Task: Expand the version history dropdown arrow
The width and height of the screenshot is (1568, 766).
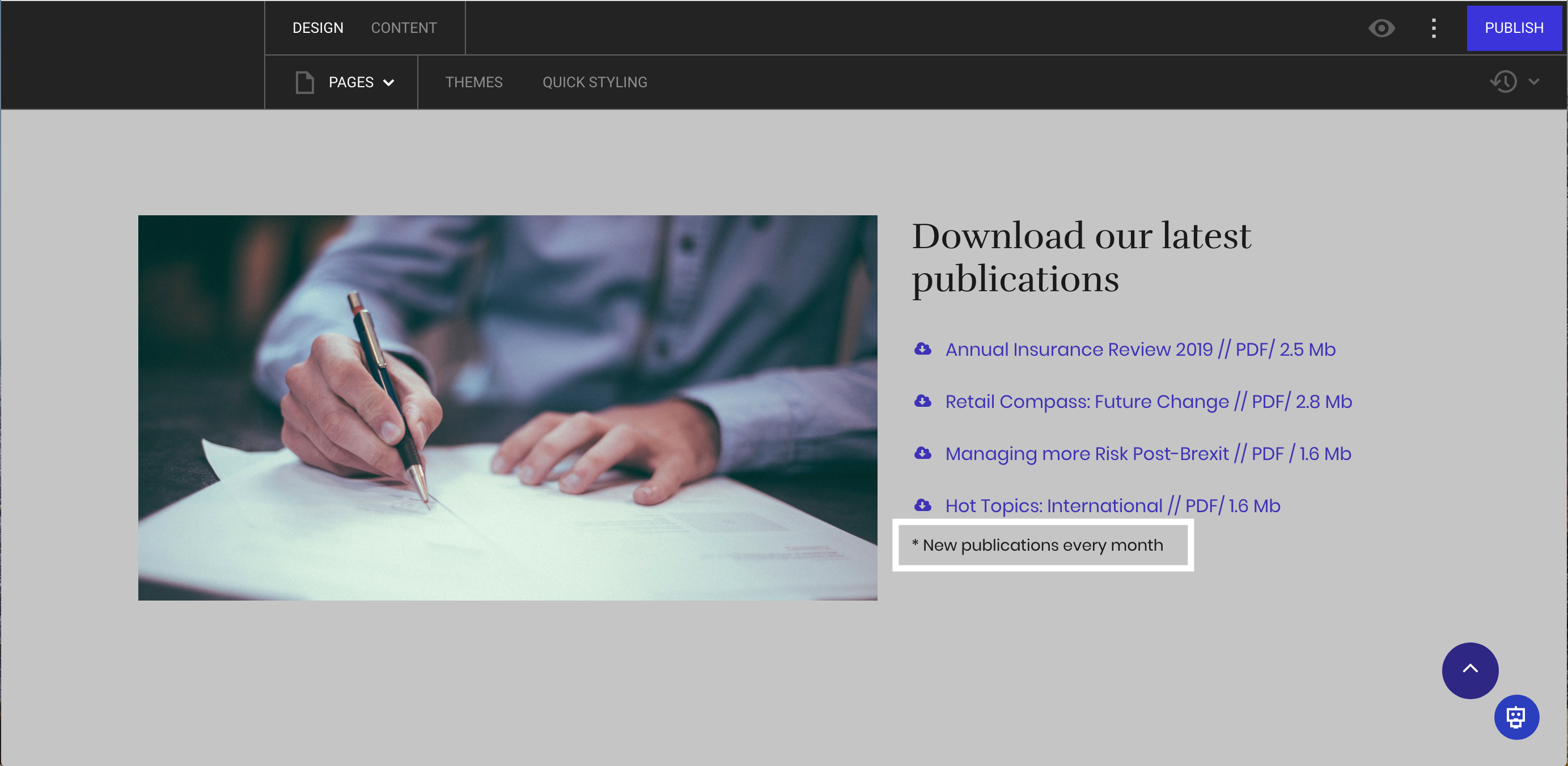Action: point(1534,81)
